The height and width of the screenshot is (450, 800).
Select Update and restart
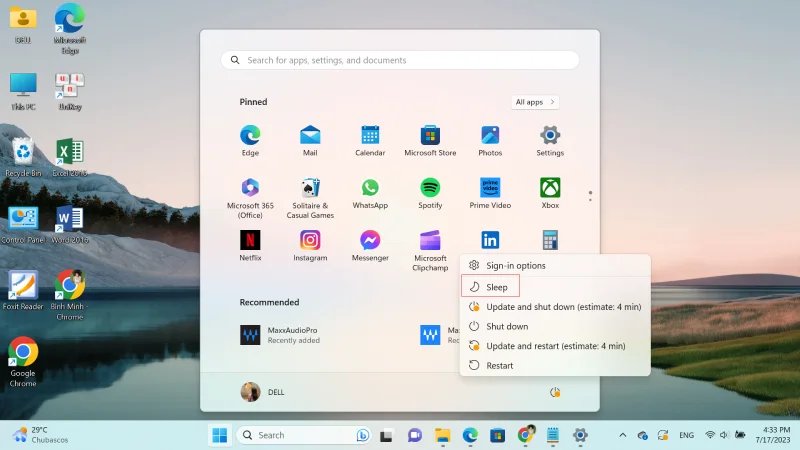555,346
